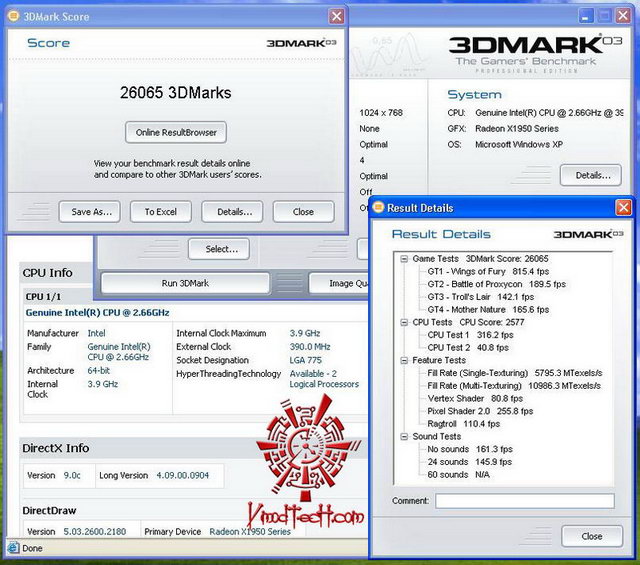
Task: Click Game Tests 3DMark Score label
Action: click(x=480, y=259)
